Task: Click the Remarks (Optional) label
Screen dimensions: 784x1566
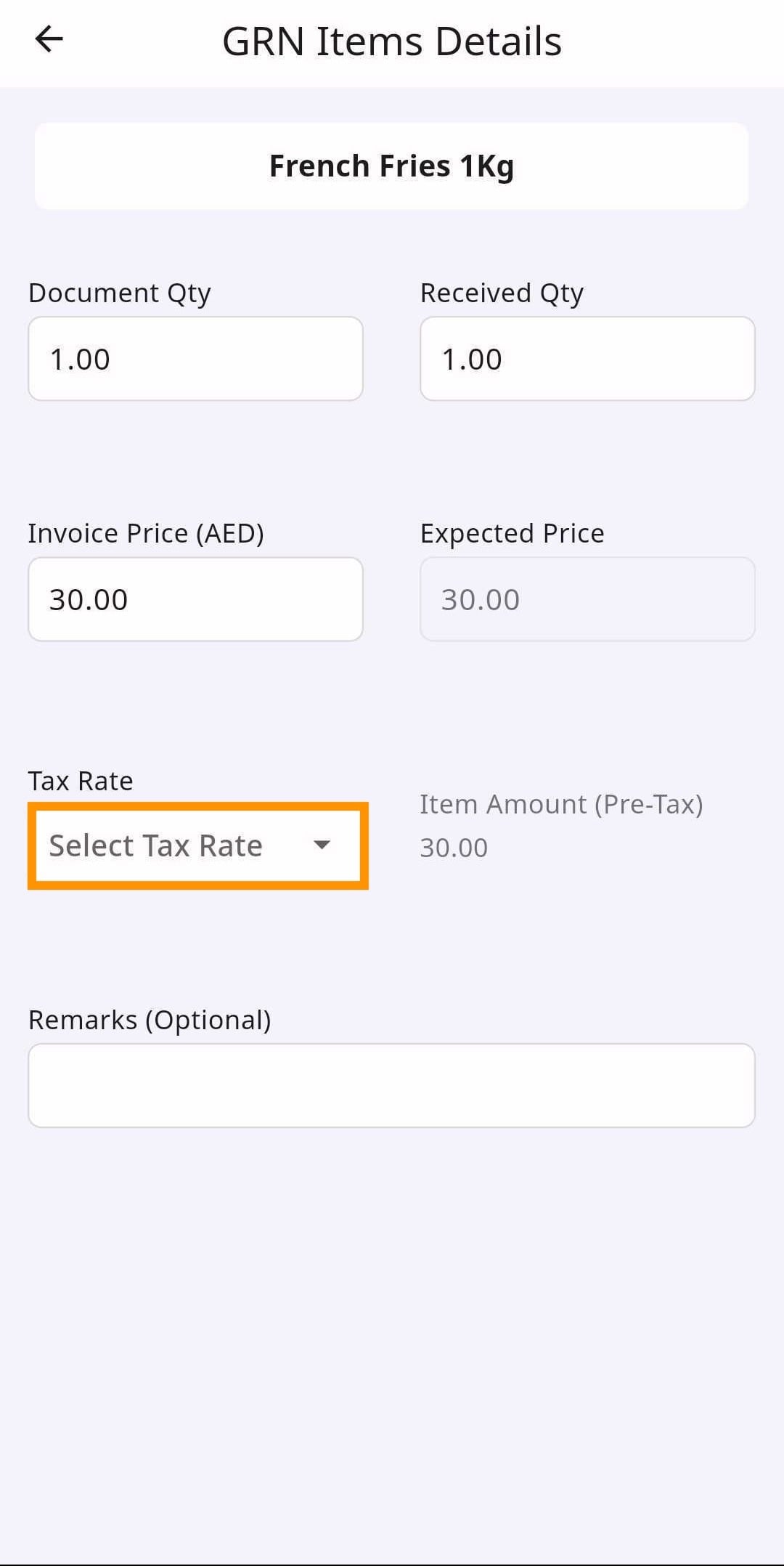Action: click(x=149, y=1020)
